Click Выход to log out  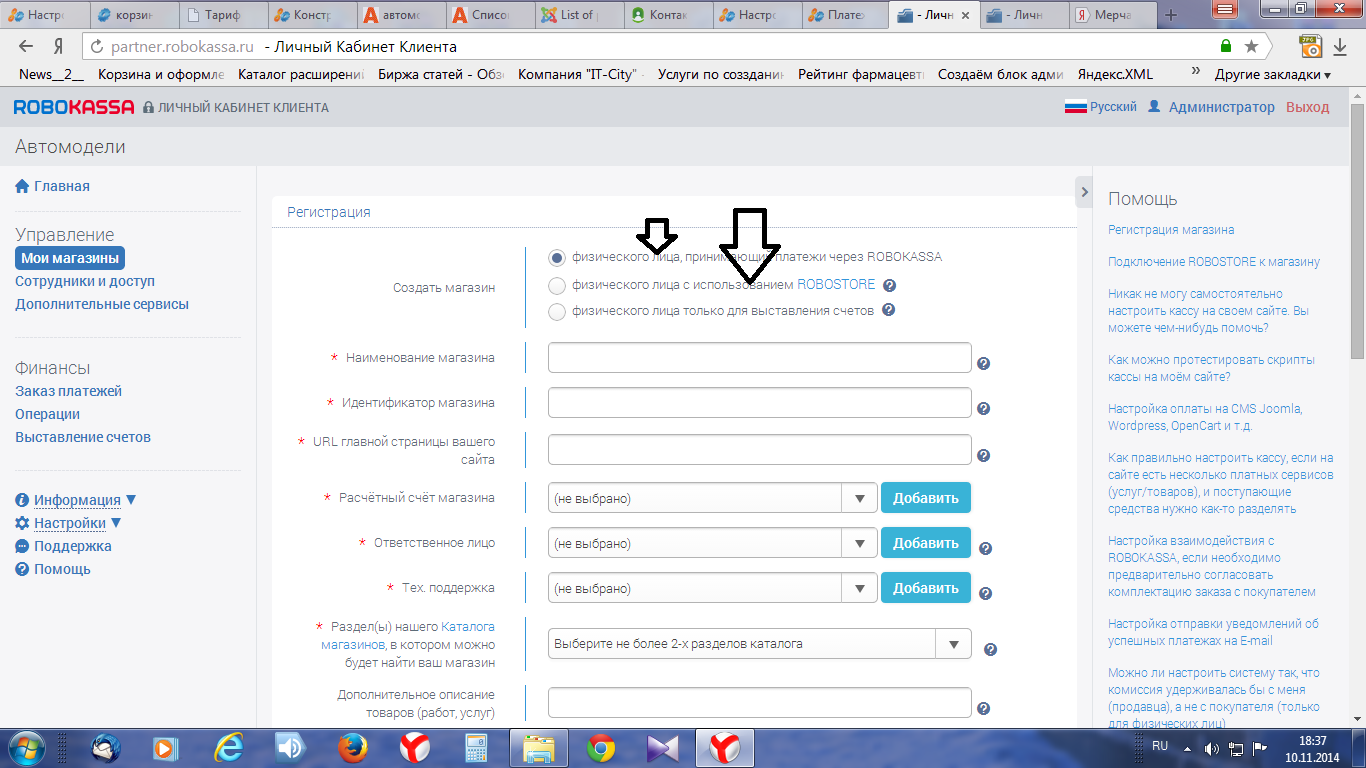1308,107
